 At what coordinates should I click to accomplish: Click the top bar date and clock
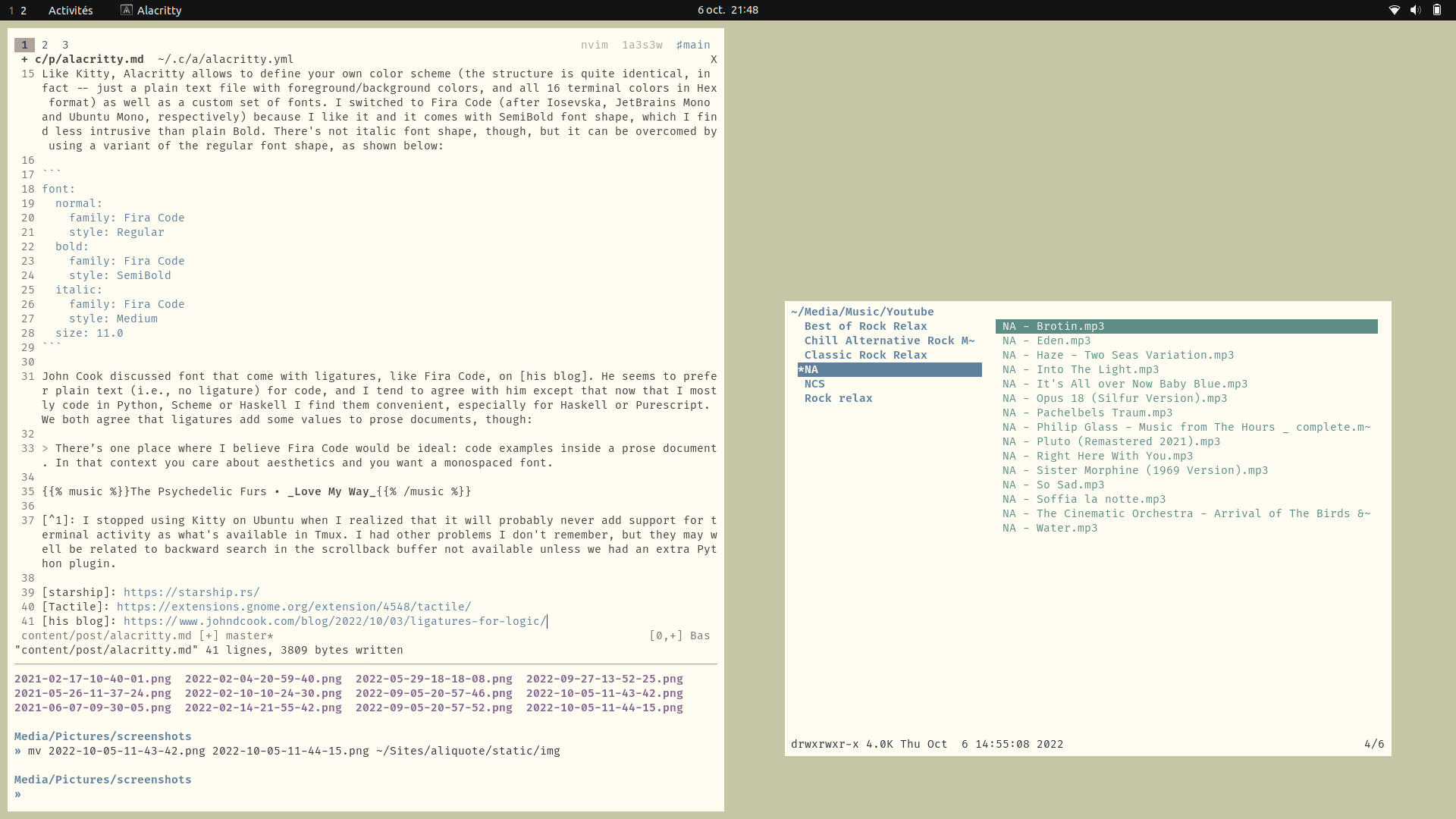727,10
